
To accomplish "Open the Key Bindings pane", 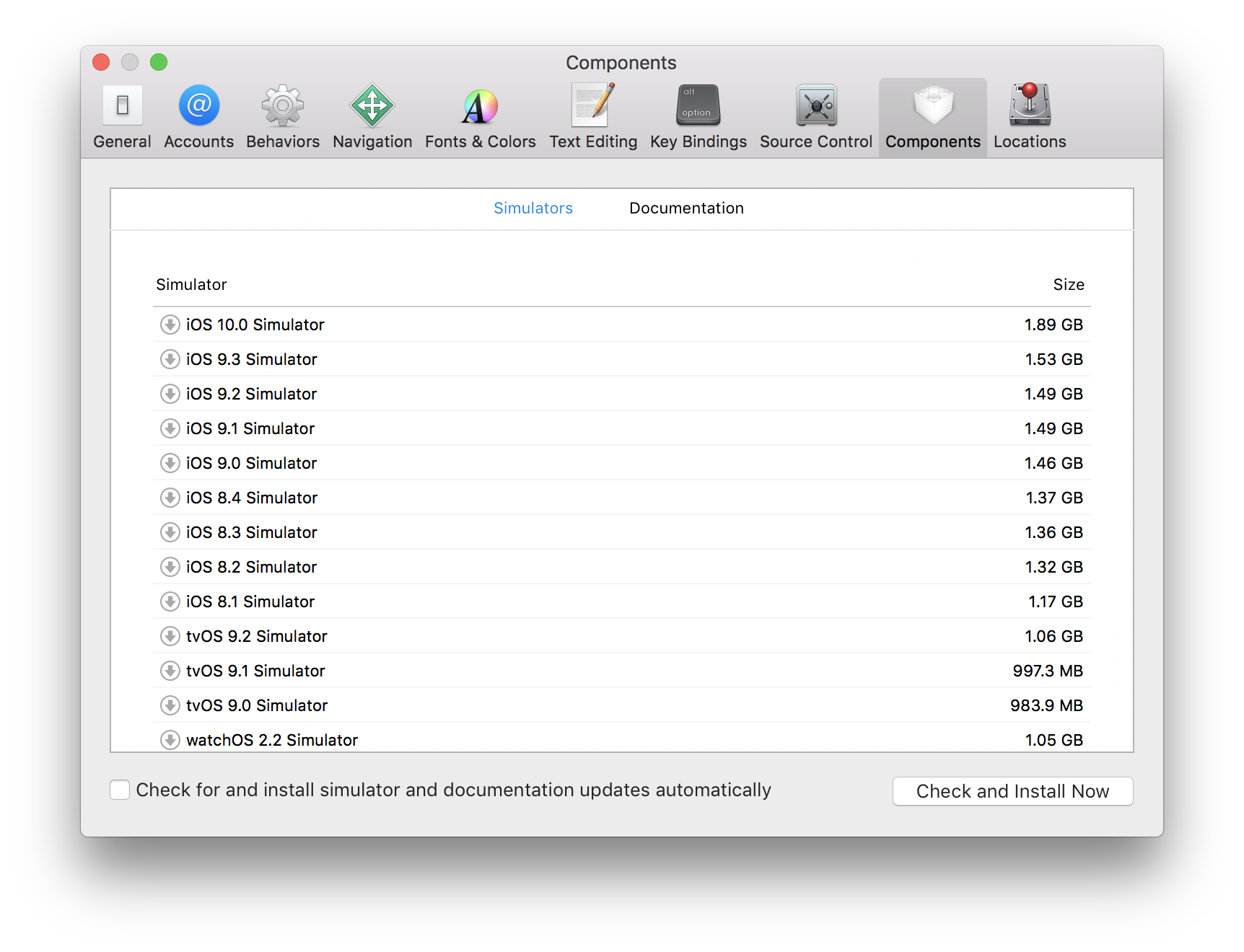I will (697, 115).
